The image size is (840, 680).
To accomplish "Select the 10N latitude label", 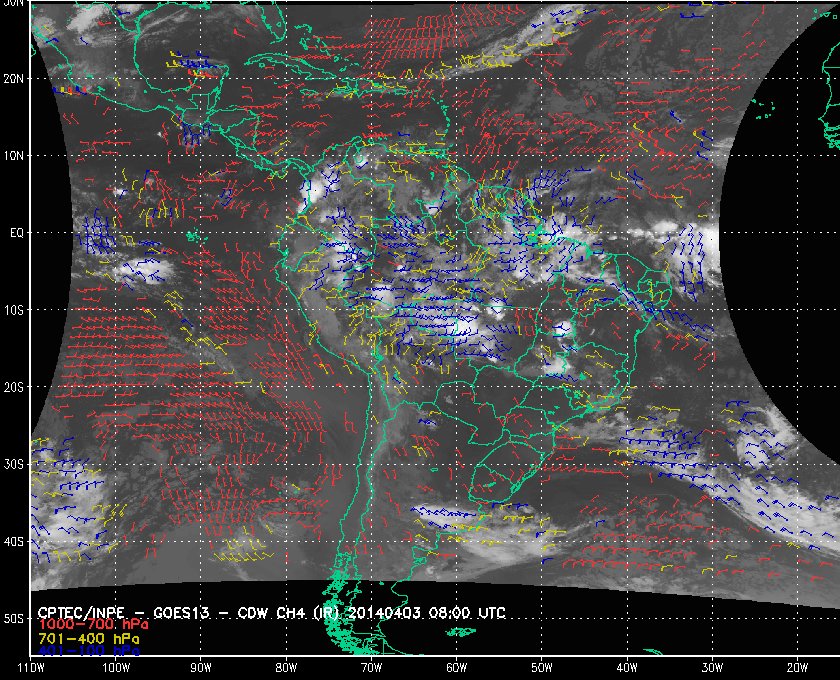I will (13, 156).
